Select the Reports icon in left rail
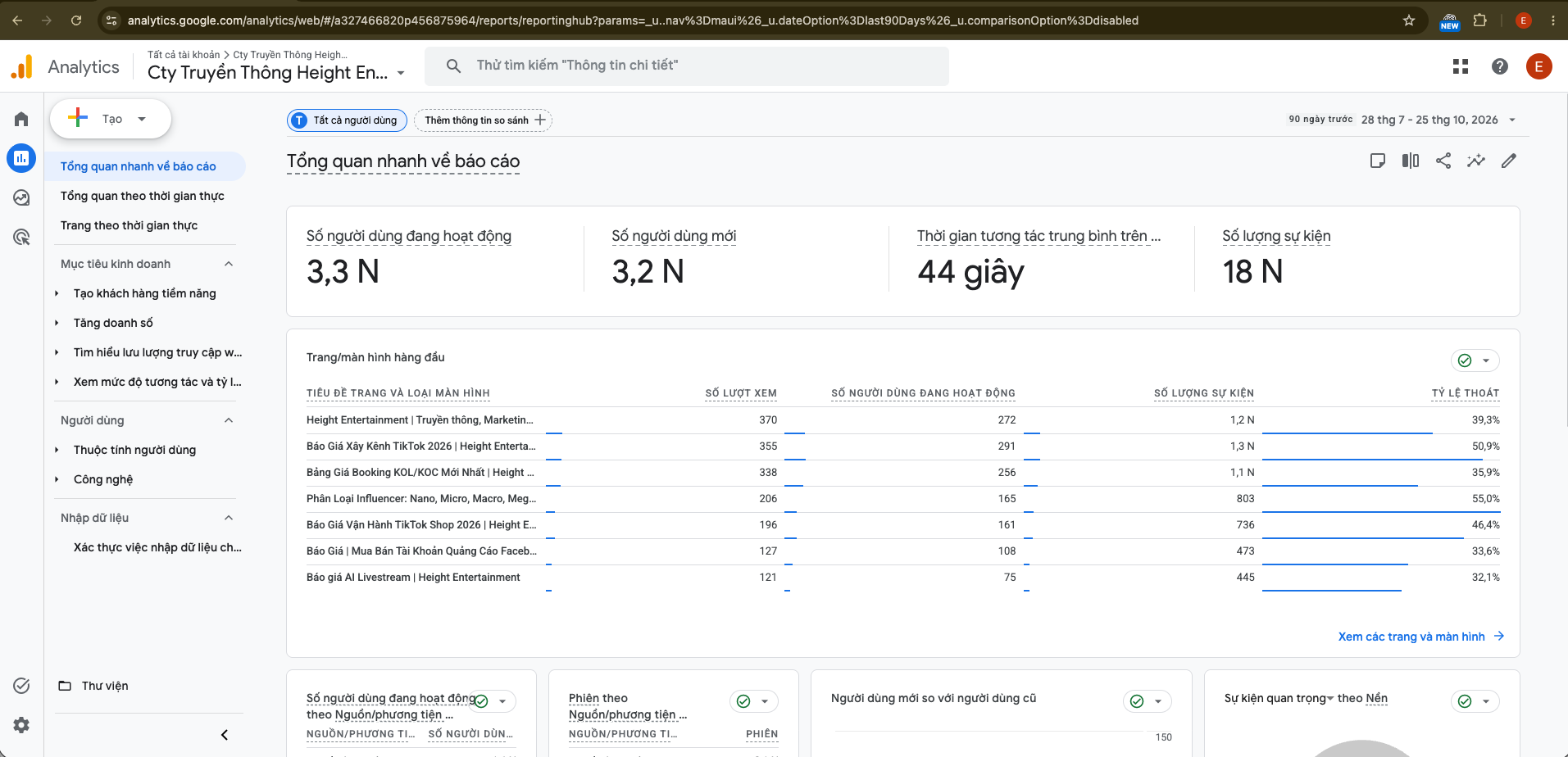 tap(21, 158)
